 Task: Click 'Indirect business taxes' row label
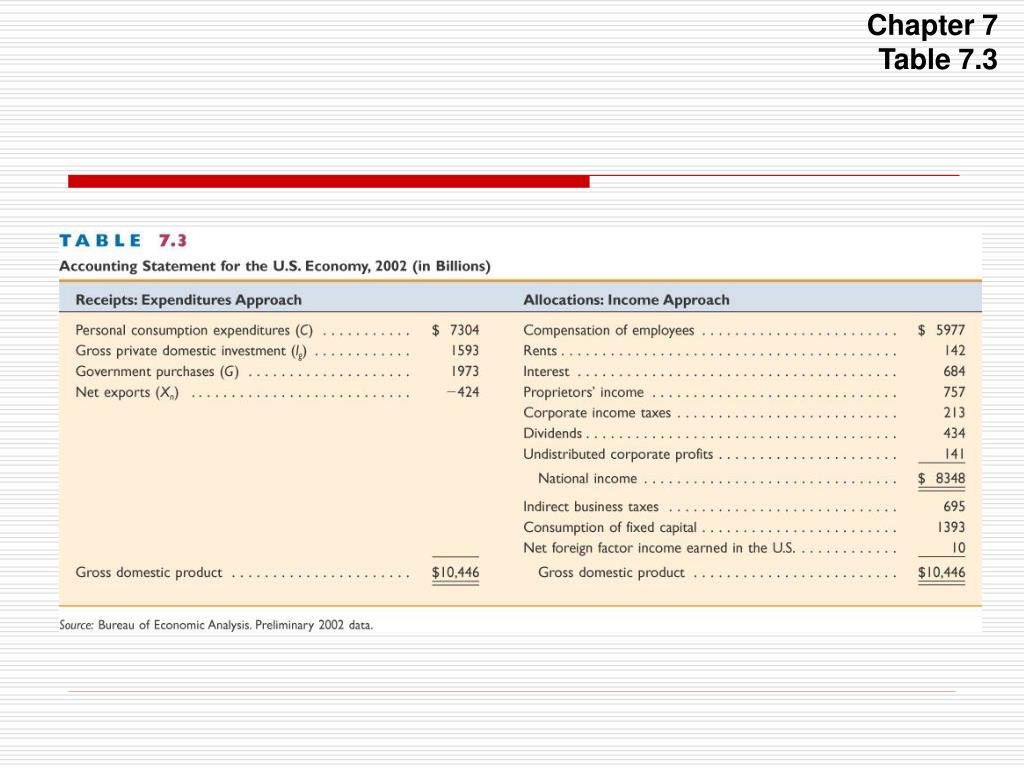click(591, 507)
